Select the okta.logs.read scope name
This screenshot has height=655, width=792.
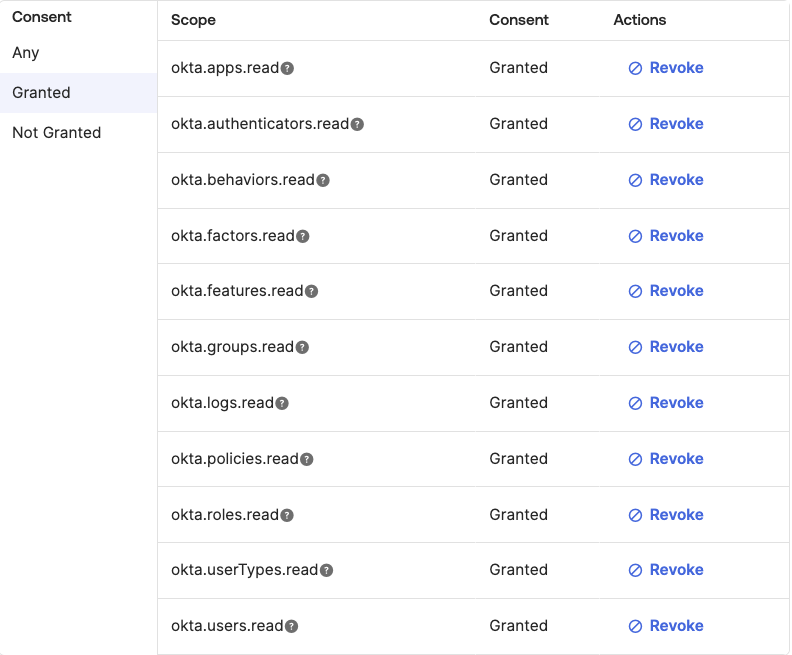pos(222,403)
